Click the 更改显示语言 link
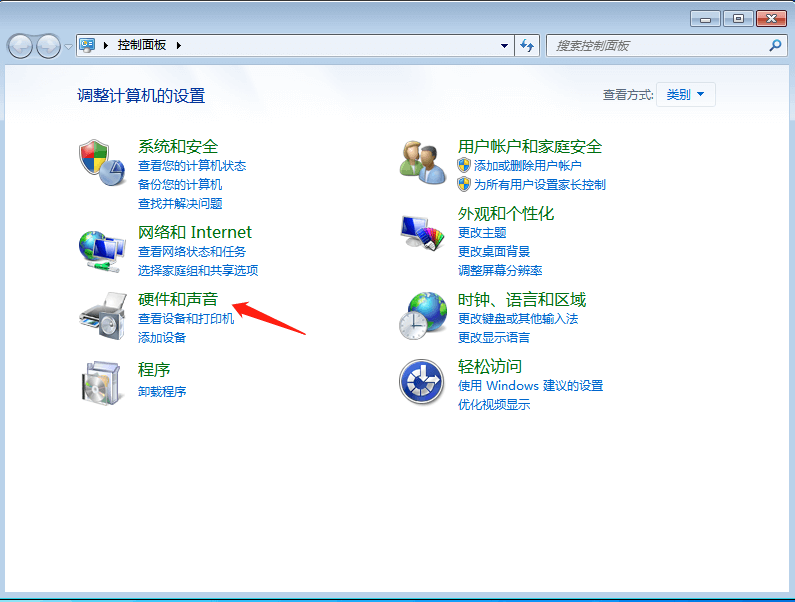Screen dimensions: 795x602 coord(494,337)
